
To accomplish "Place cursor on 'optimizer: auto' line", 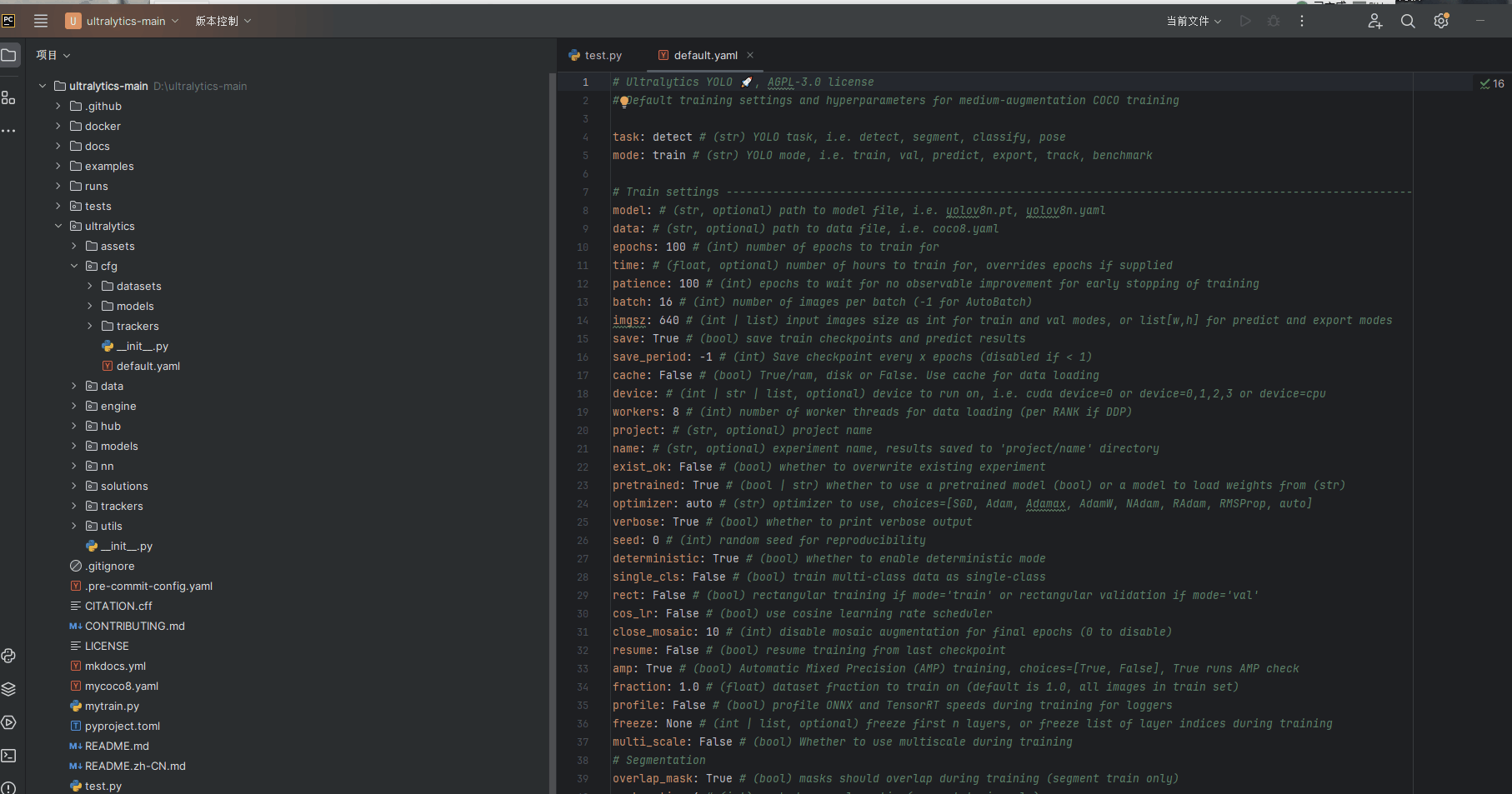I will click(x=663, y=504).
